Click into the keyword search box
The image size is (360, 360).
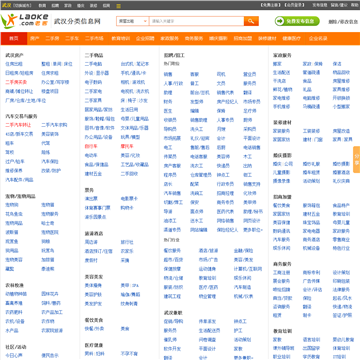196,21
